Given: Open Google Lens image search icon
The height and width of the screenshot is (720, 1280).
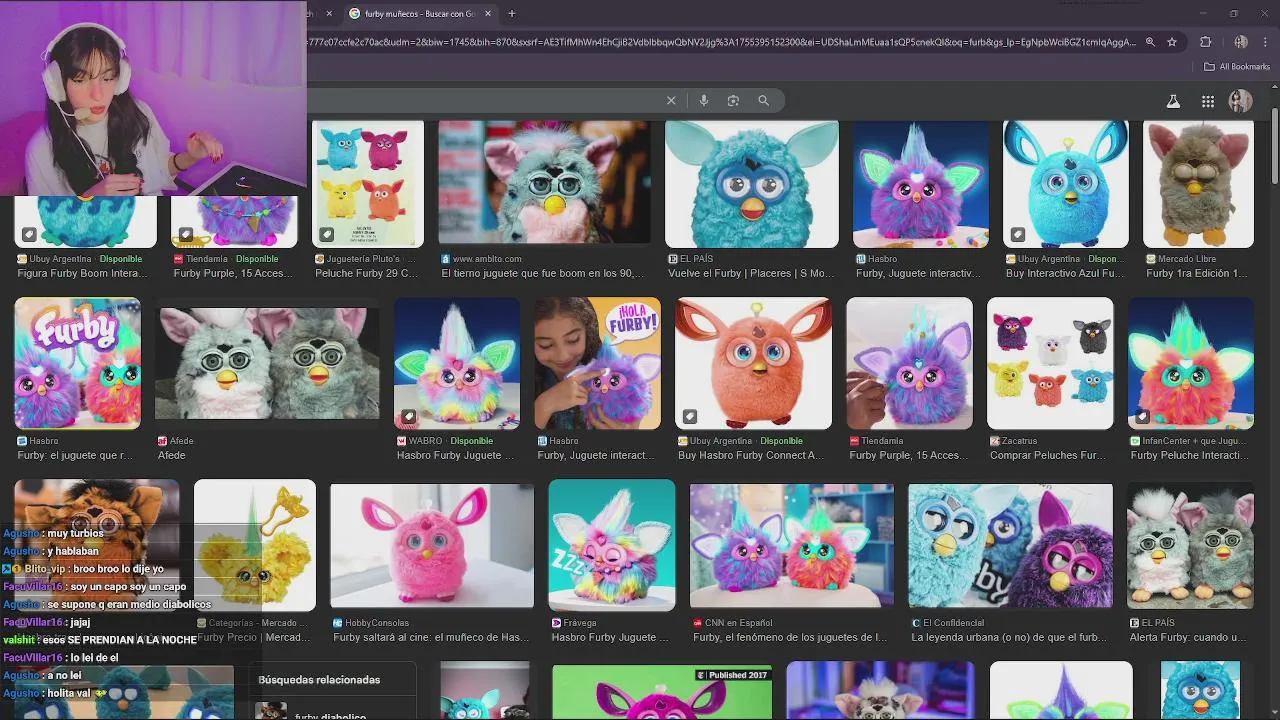Looking at the screenshot, I should pyautogui.click(x=733, y=100).
